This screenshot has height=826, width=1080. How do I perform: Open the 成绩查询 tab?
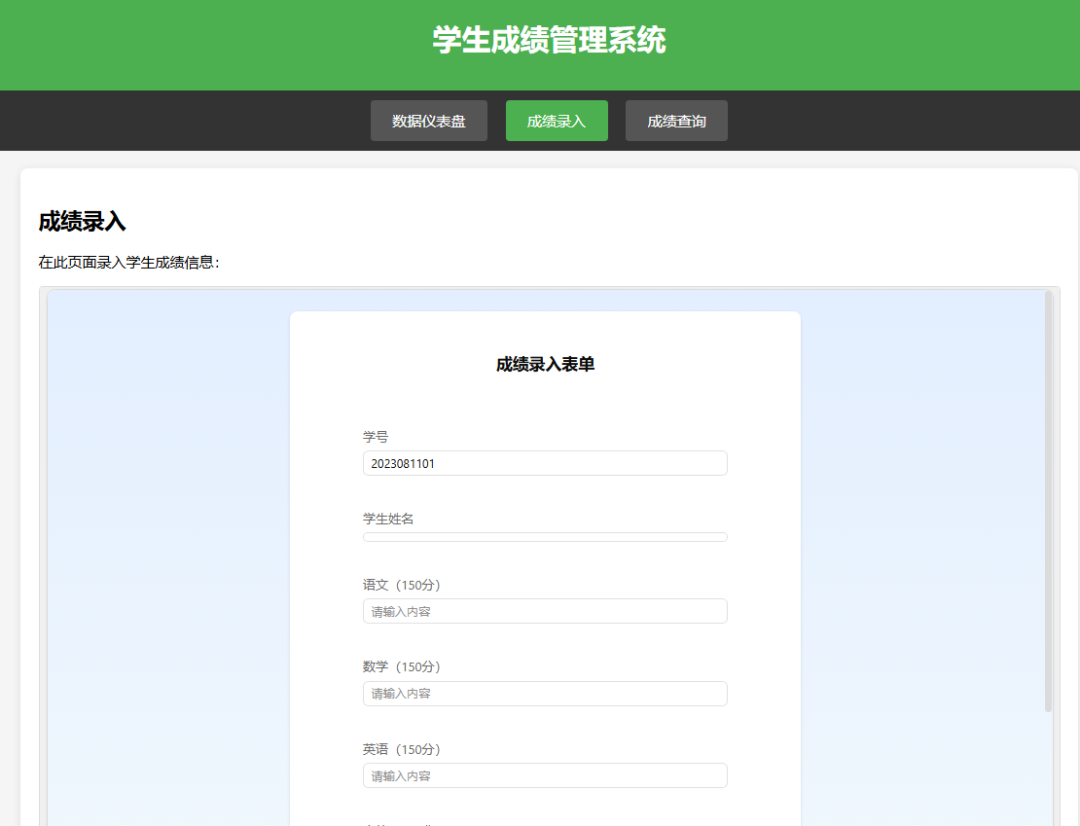[x=676, y=120]
